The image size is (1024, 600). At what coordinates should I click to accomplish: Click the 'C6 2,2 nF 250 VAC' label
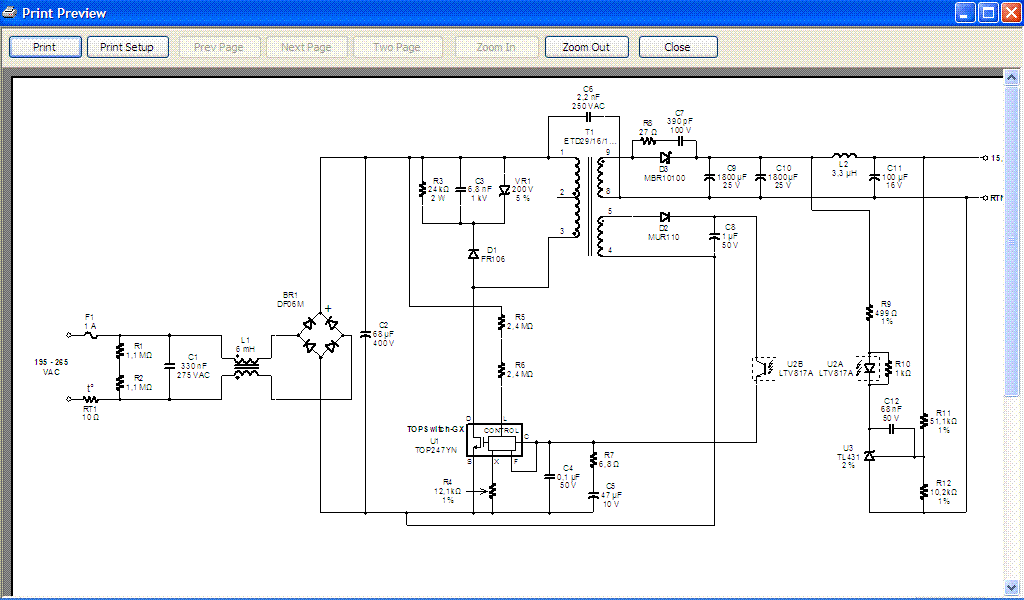point(588,97)
